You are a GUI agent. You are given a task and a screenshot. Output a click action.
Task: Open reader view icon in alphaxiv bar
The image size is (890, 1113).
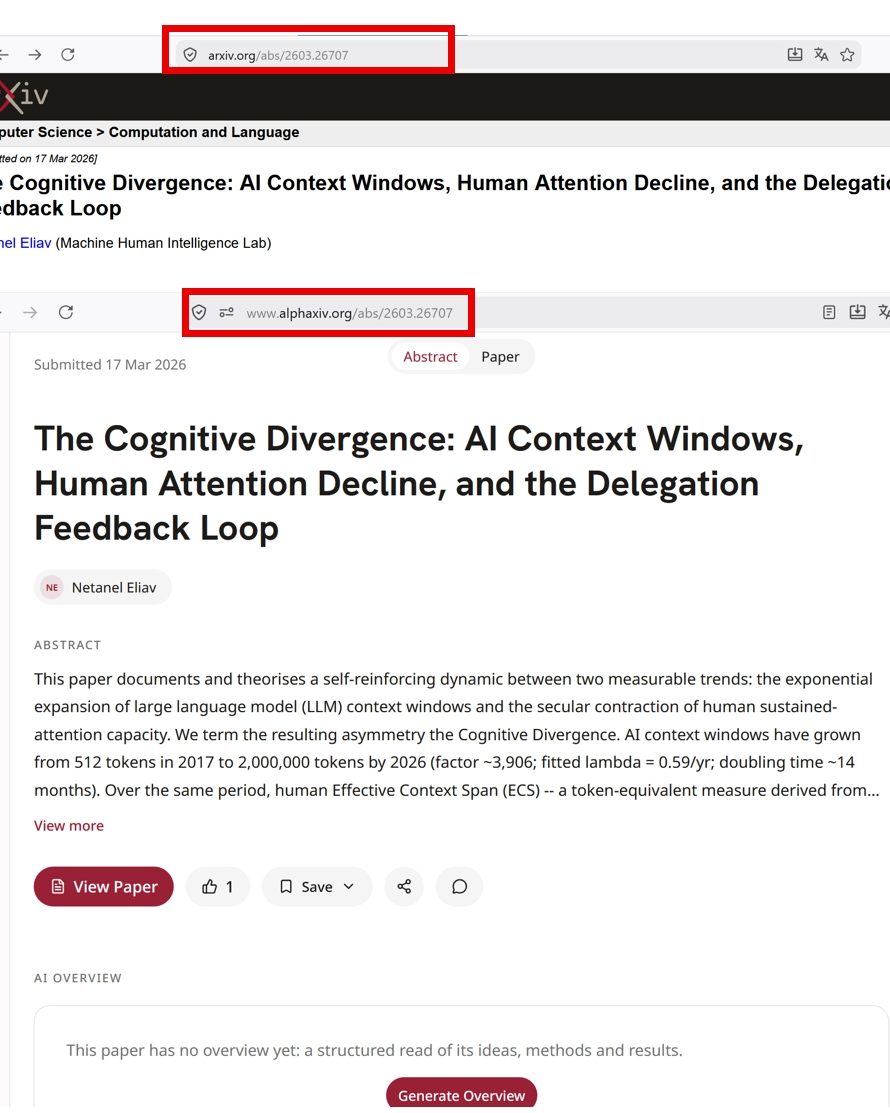(829, 312)
